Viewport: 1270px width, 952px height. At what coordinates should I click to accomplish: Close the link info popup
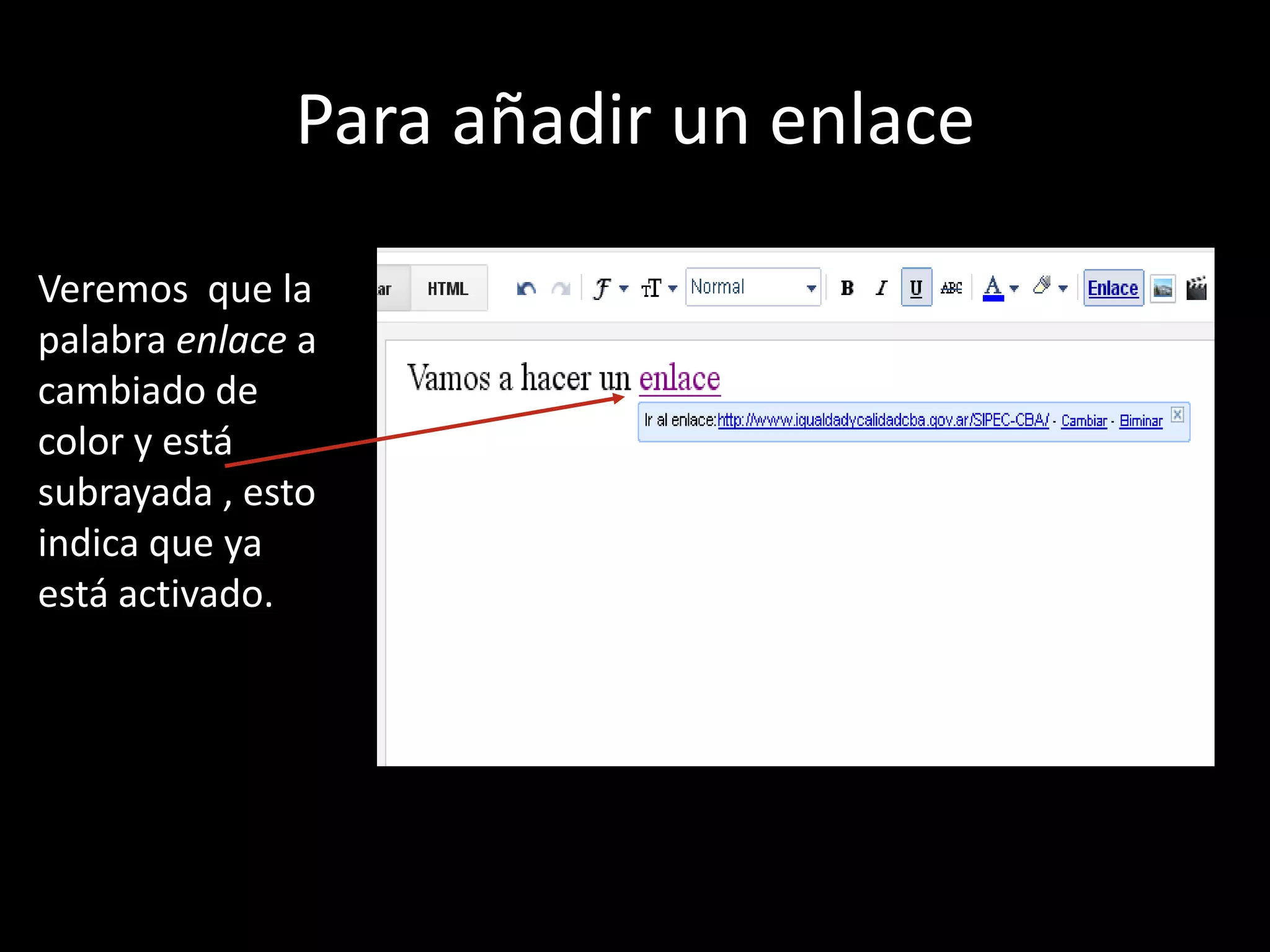(x=1177, y=415)
